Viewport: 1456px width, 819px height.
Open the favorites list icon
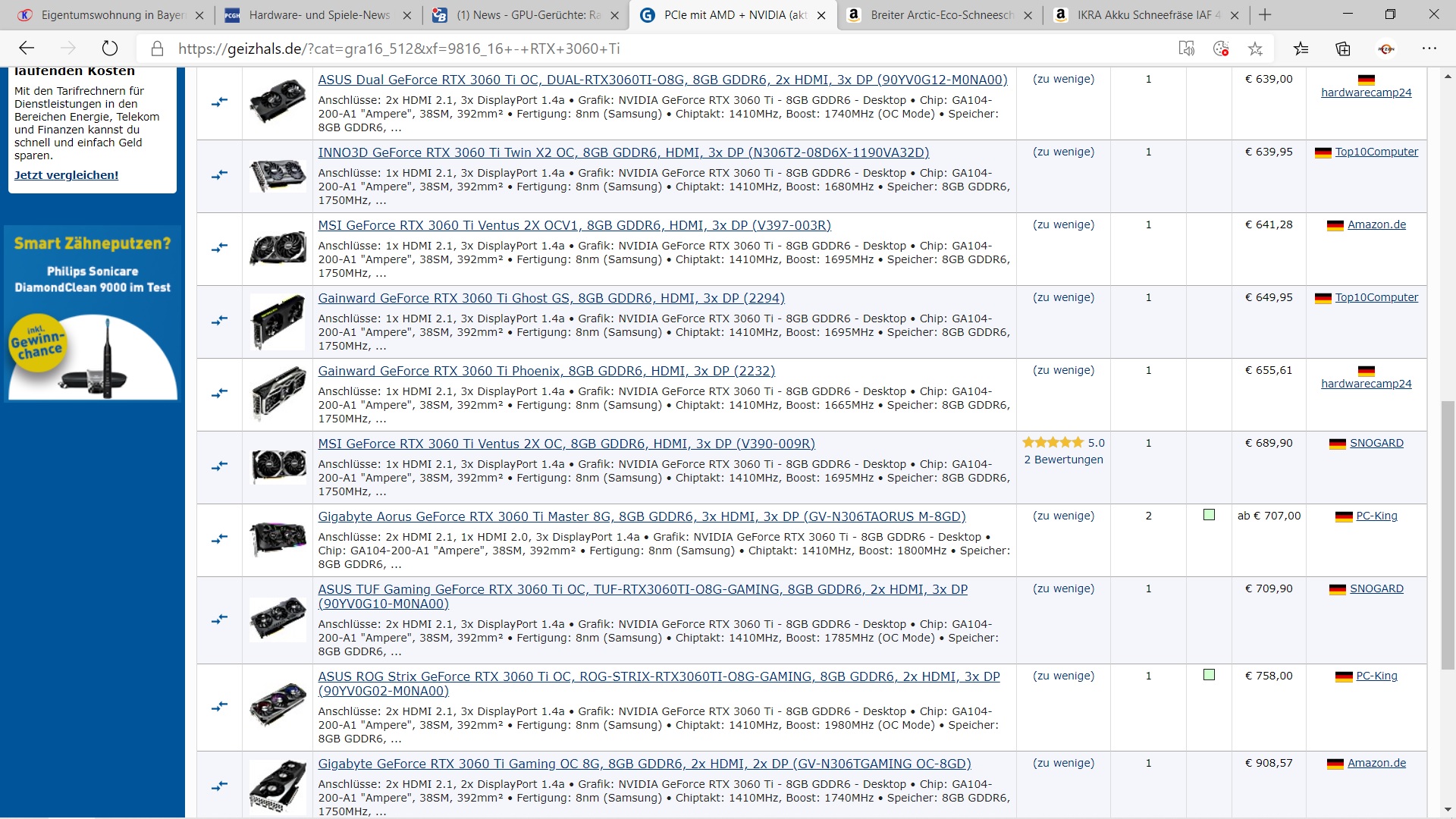click(x=1301, y=49)
